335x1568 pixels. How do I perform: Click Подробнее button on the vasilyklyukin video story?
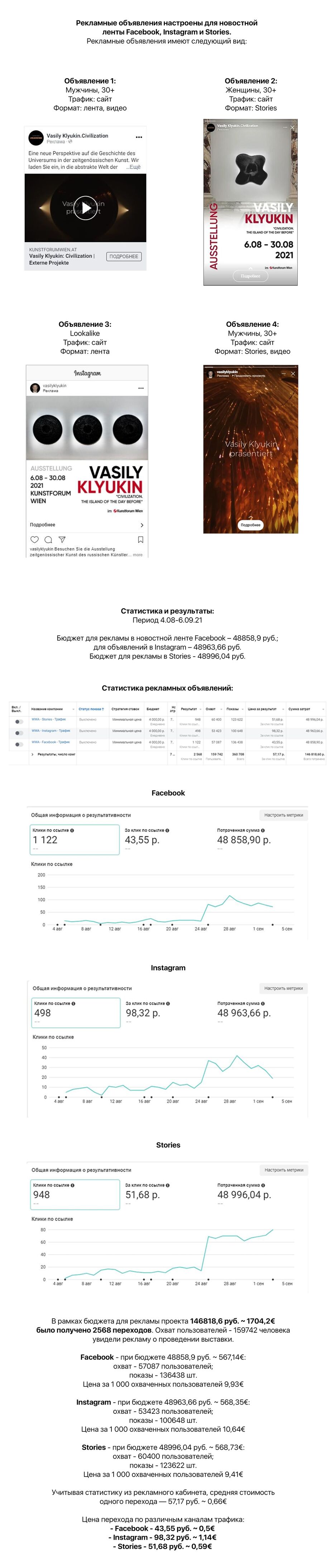pyautogui.click(x=250, y=525)
